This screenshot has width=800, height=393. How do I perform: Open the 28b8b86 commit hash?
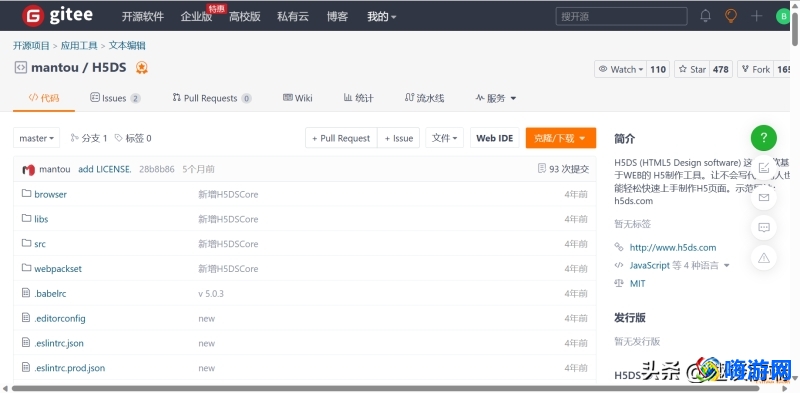pyautogui.click(x=157, y=169)
